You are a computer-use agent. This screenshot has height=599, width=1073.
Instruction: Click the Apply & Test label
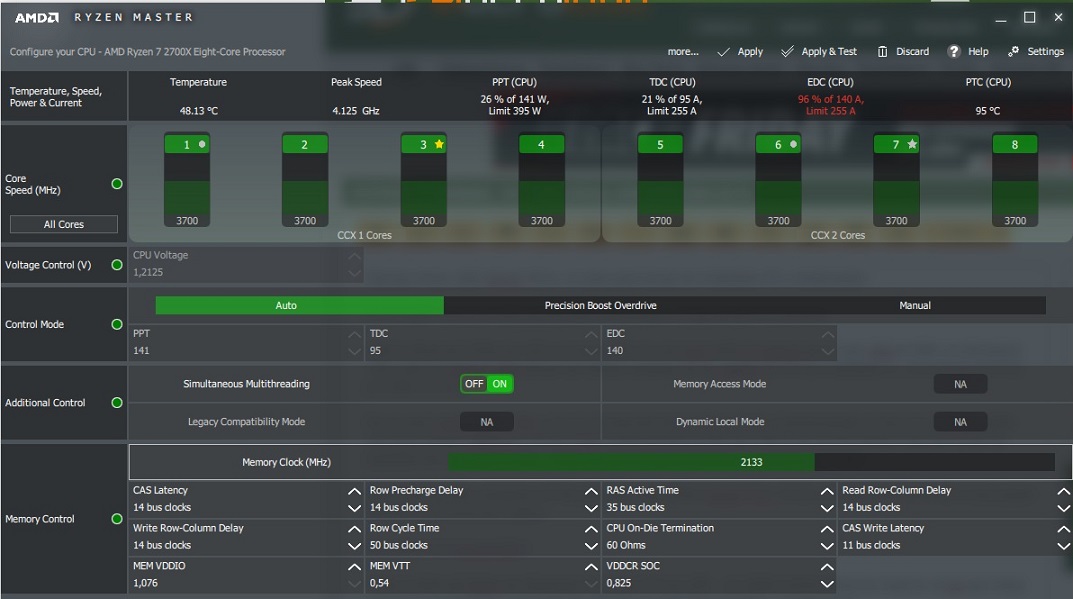[x=829, y=52]
